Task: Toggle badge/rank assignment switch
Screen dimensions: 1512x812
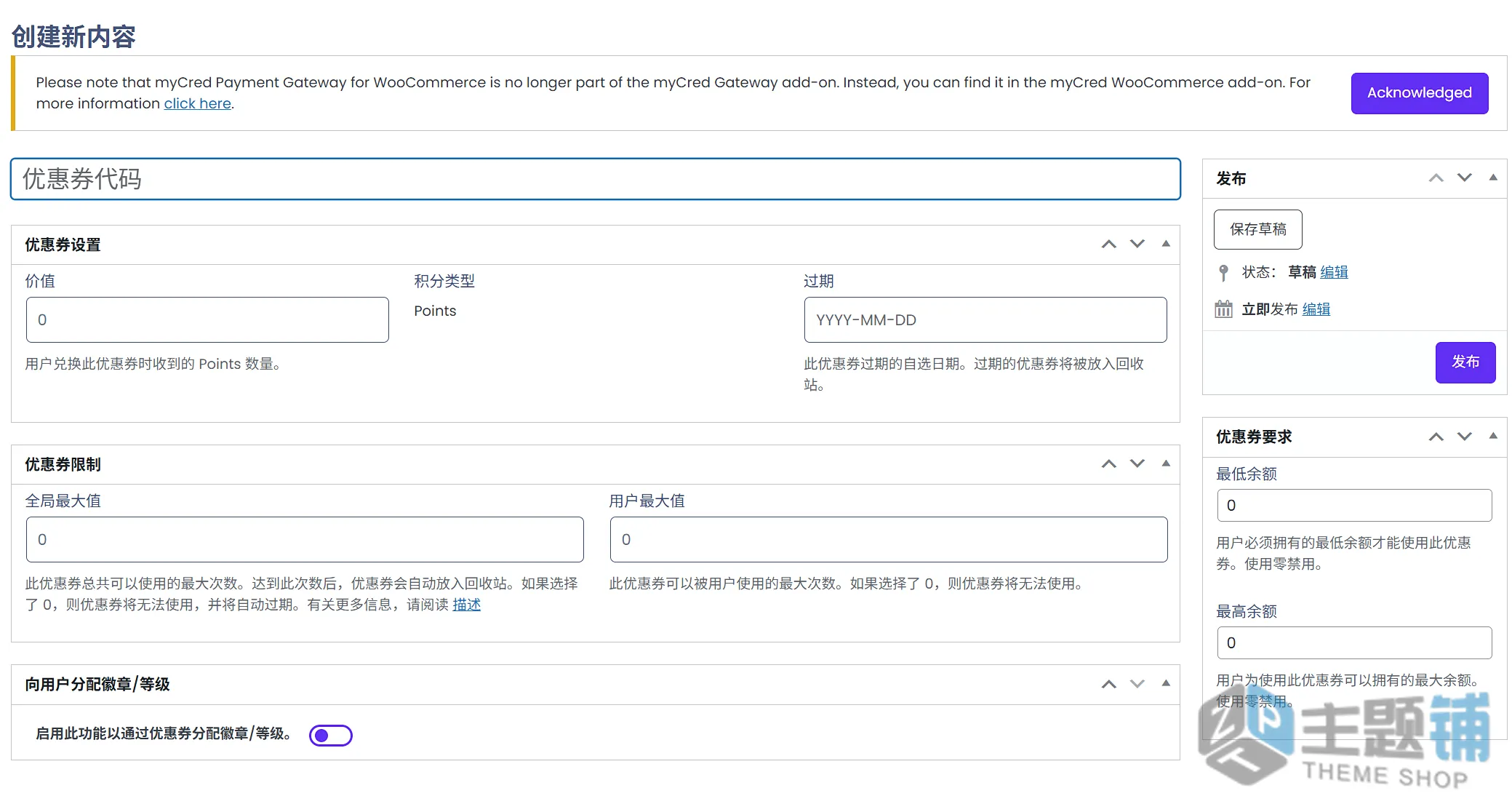Action: coord(330,735)
